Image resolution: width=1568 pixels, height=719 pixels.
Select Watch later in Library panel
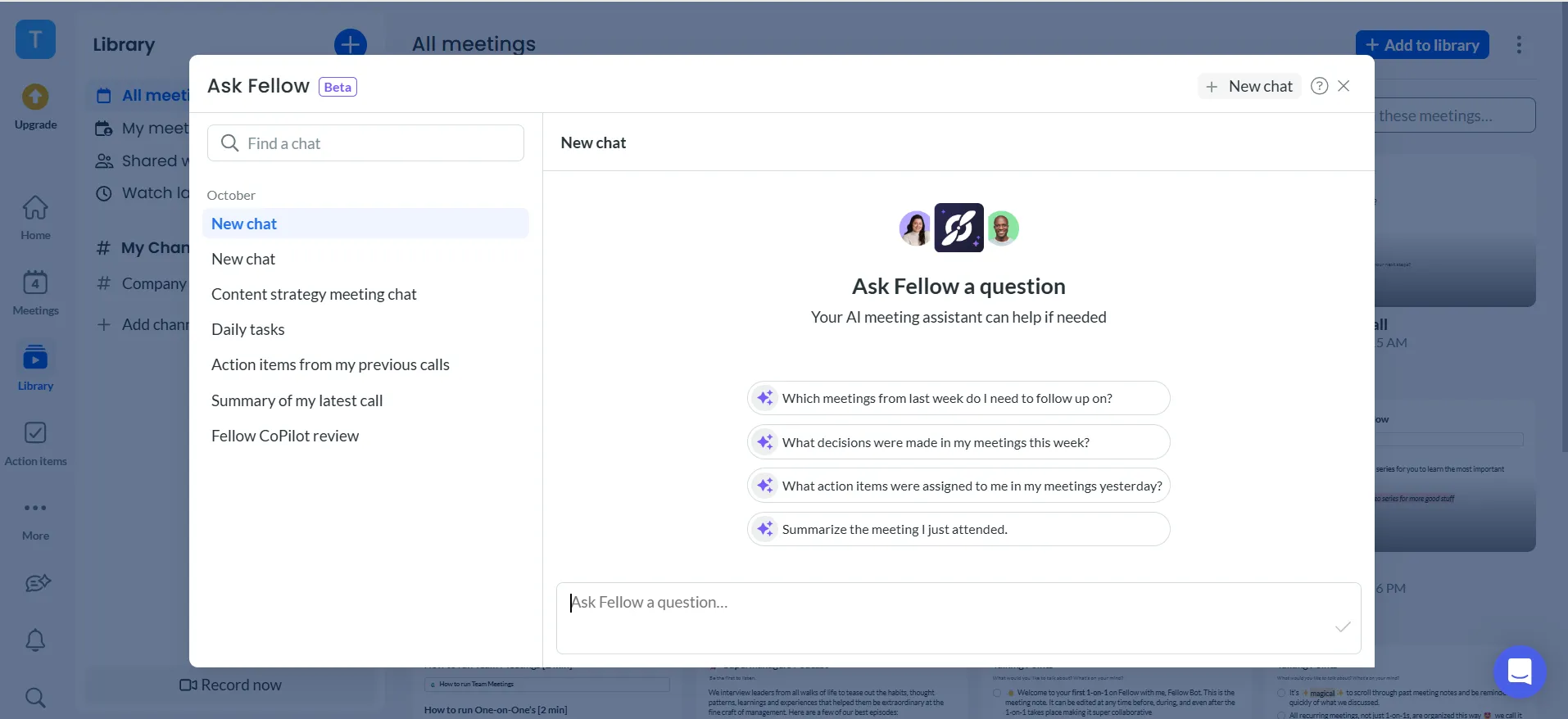click(x=141, y=193)
